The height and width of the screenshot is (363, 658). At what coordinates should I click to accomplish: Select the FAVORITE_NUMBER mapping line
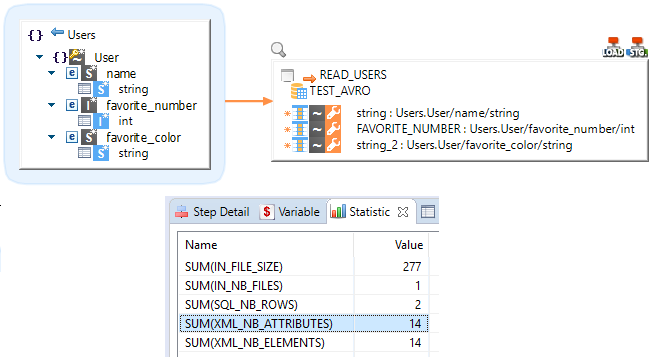coord(496,129)
